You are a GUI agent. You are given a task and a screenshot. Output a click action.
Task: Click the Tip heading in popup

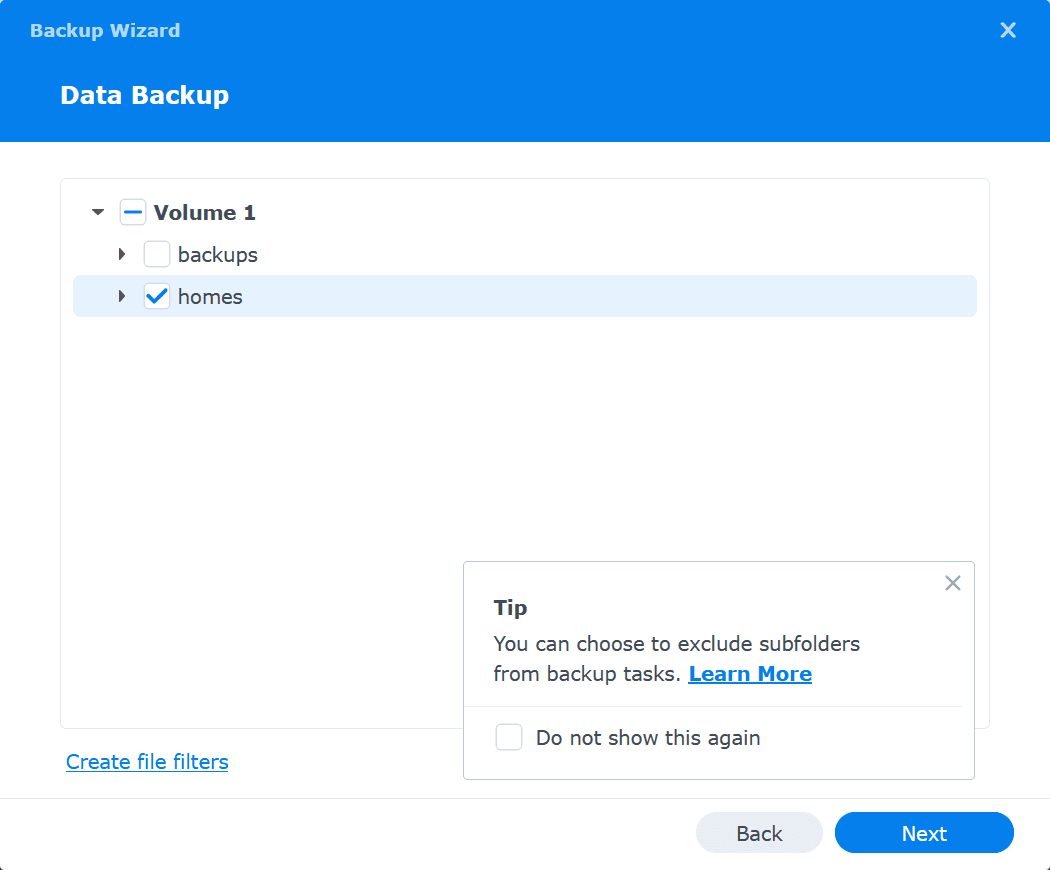point(510,608)
